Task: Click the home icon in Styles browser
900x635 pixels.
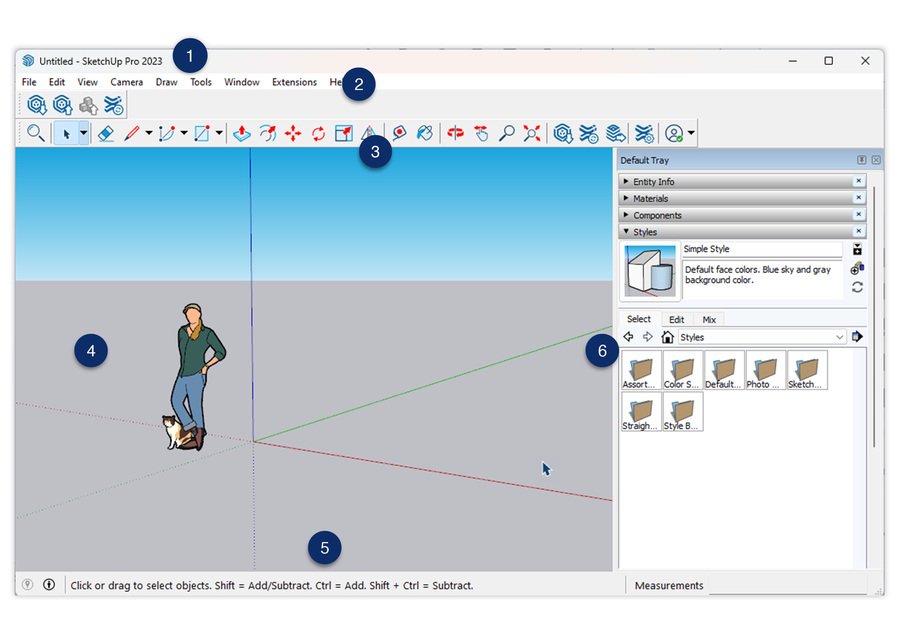Action: click(x=667, y=338)
